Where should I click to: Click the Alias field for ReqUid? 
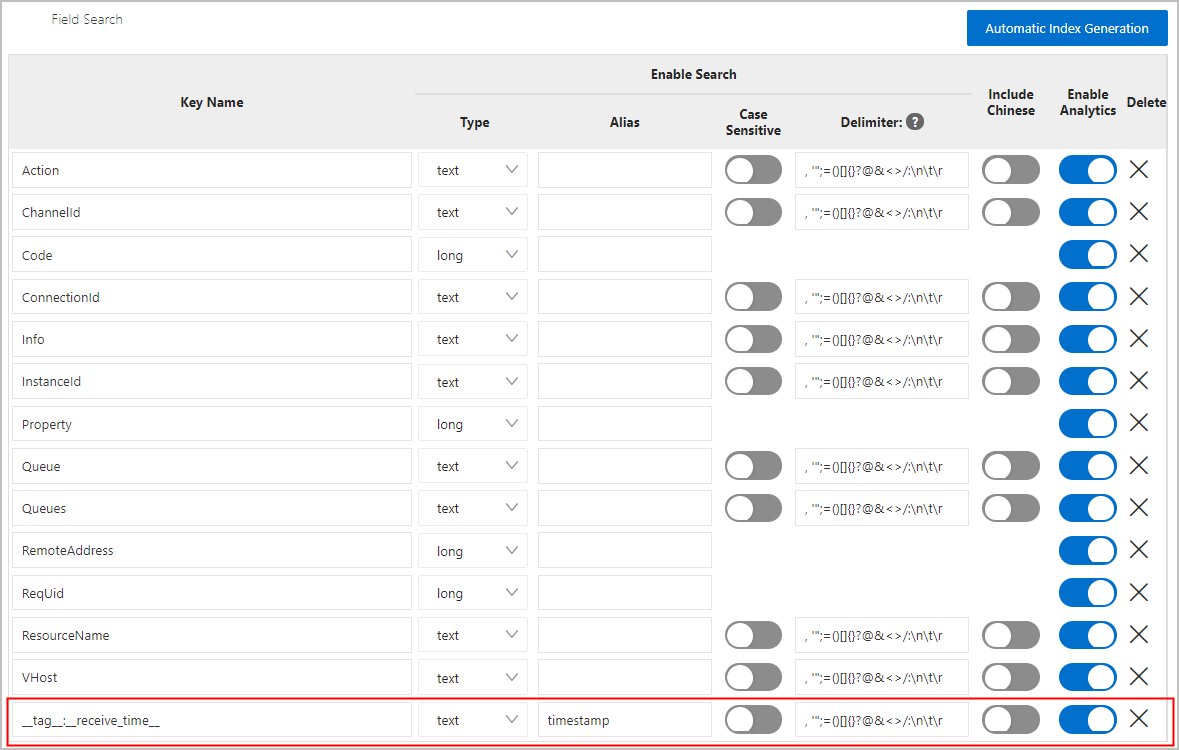click(x=625, y=593)
